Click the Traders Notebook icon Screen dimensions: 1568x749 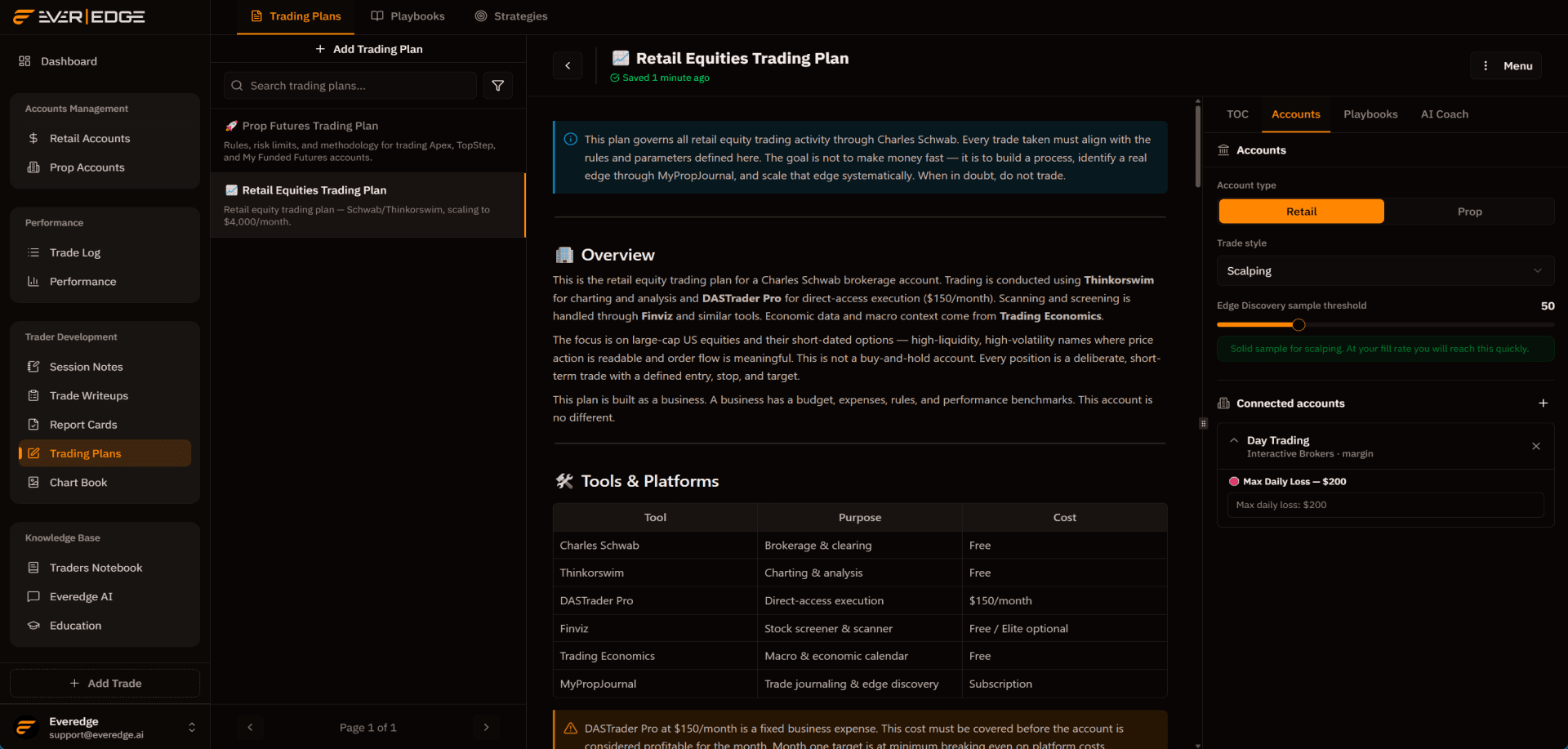(x=33, y=568)
